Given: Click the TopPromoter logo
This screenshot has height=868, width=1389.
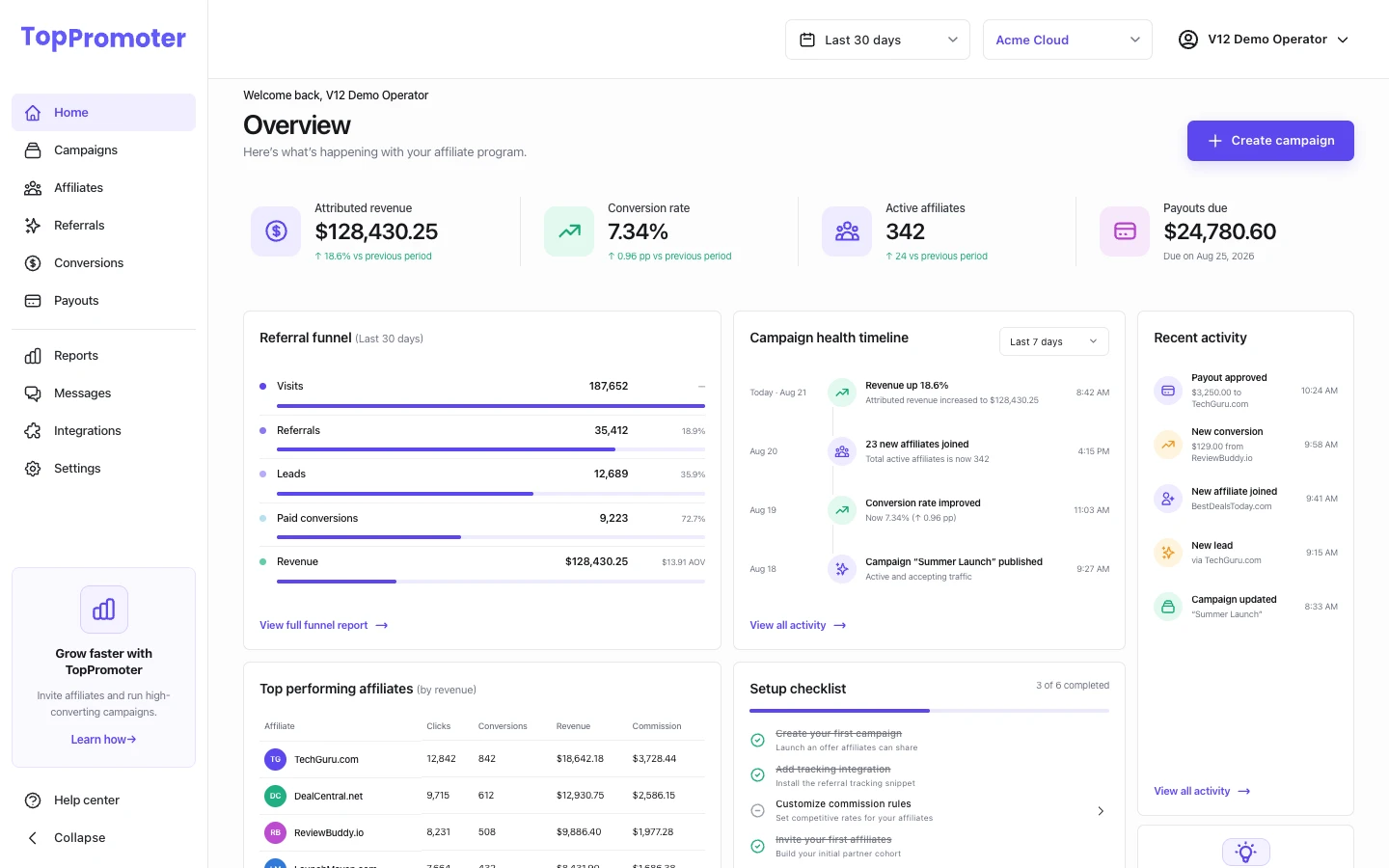Looking at the screenshot, I should coord(103,38).
